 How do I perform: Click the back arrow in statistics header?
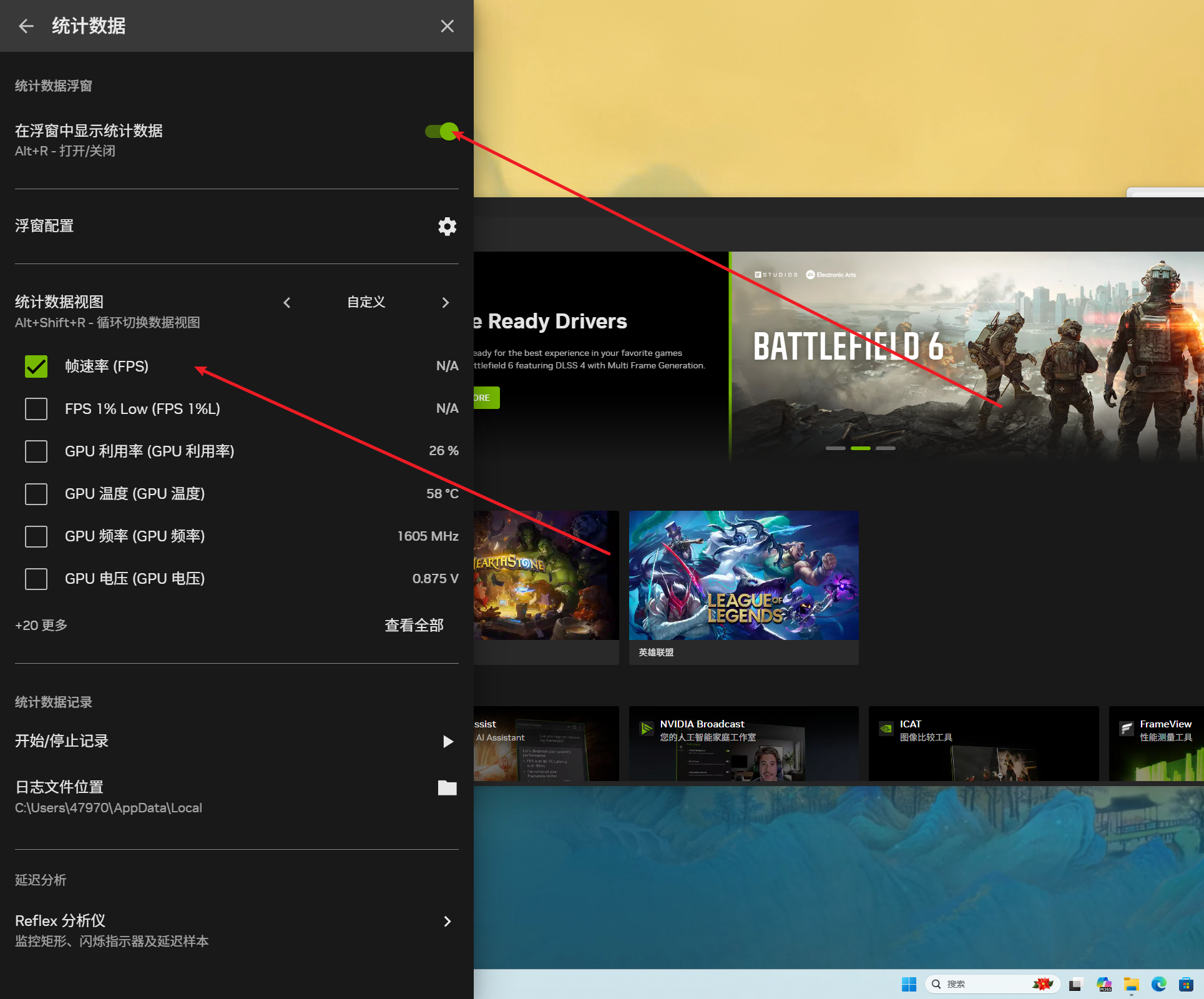[26, 26]
